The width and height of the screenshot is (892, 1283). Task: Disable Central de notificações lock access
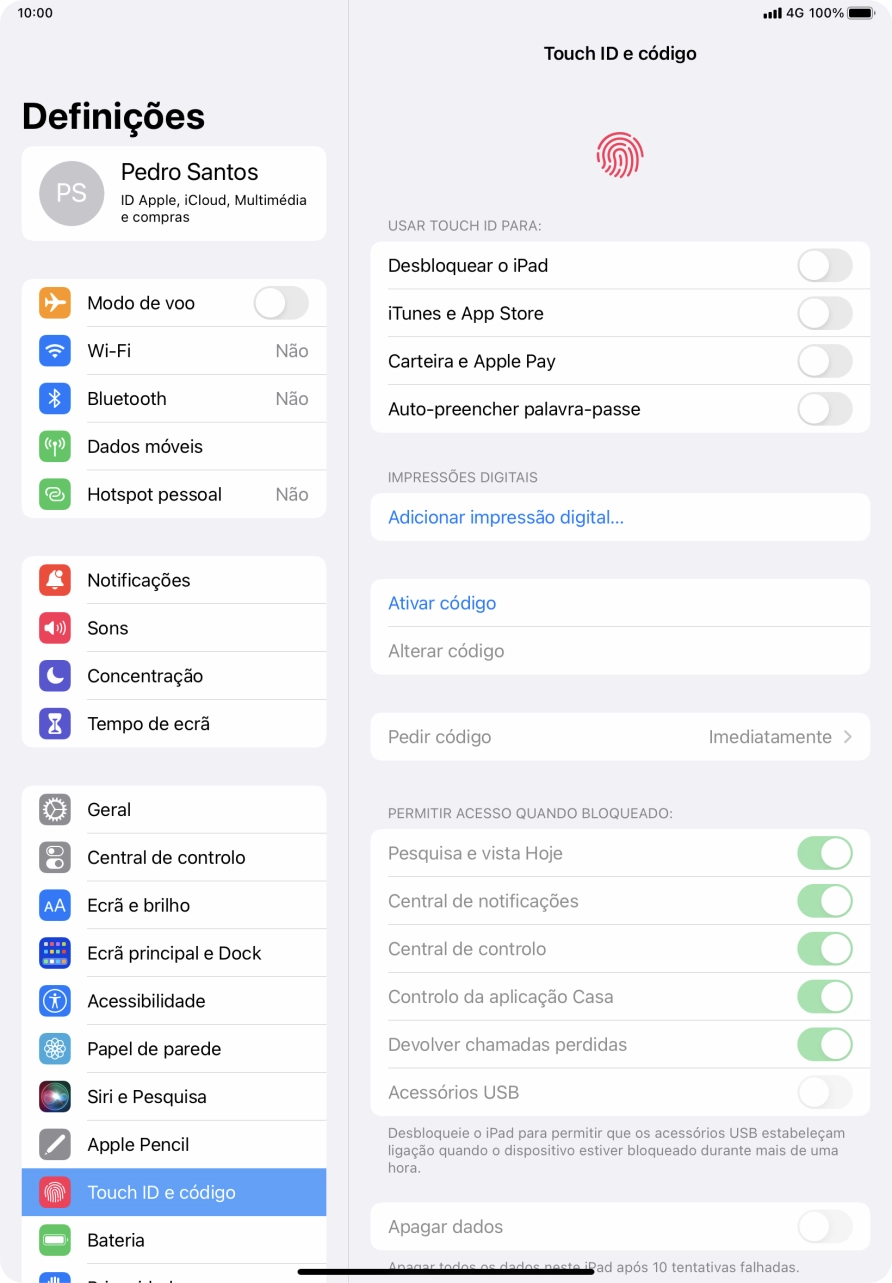coord(824,901)
